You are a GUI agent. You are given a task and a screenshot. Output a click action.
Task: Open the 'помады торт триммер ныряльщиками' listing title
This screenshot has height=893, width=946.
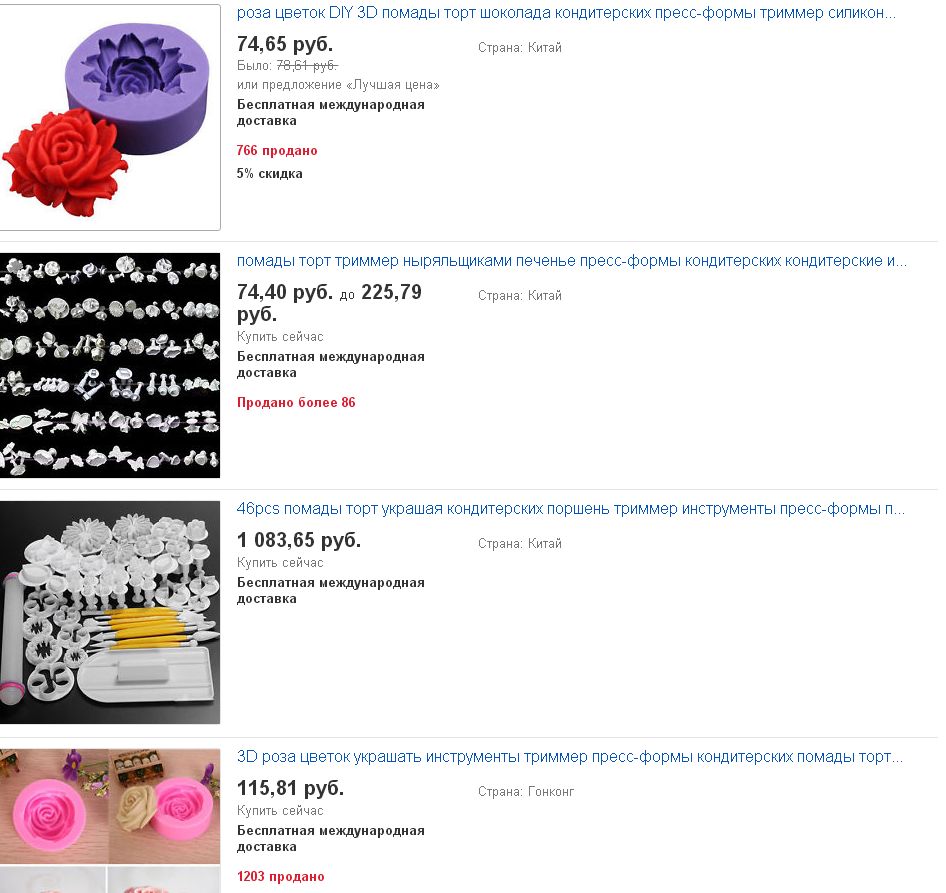(571, 261)
